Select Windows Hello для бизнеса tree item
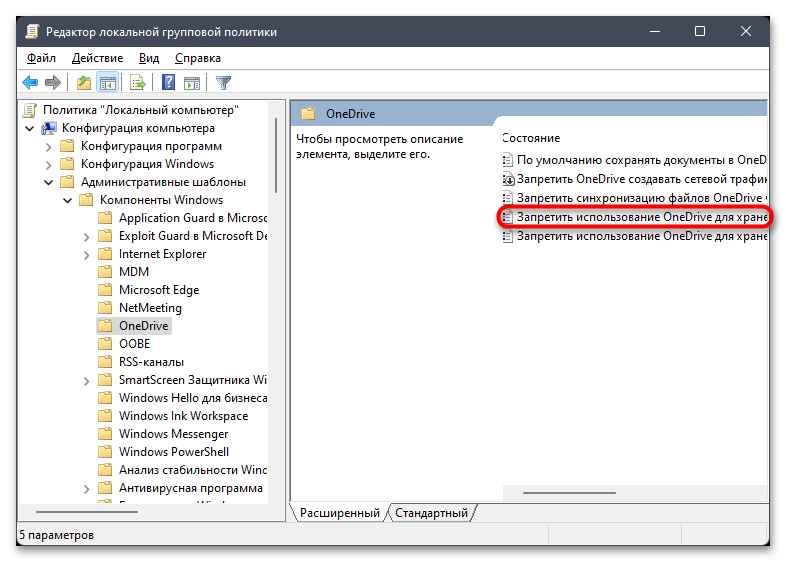786x562 pixels. tap(192, 398)
